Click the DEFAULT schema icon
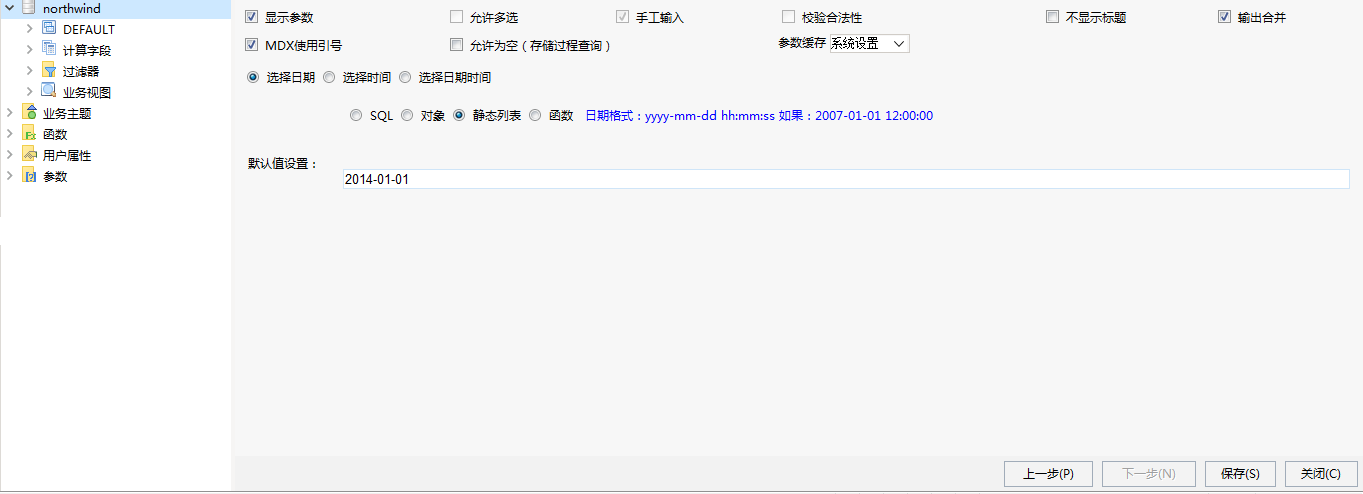 click(x=49, y=29)
